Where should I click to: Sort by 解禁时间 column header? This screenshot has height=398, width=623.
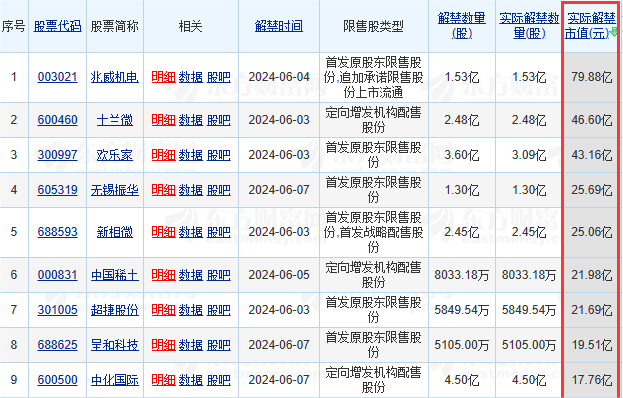pos(279,26)
